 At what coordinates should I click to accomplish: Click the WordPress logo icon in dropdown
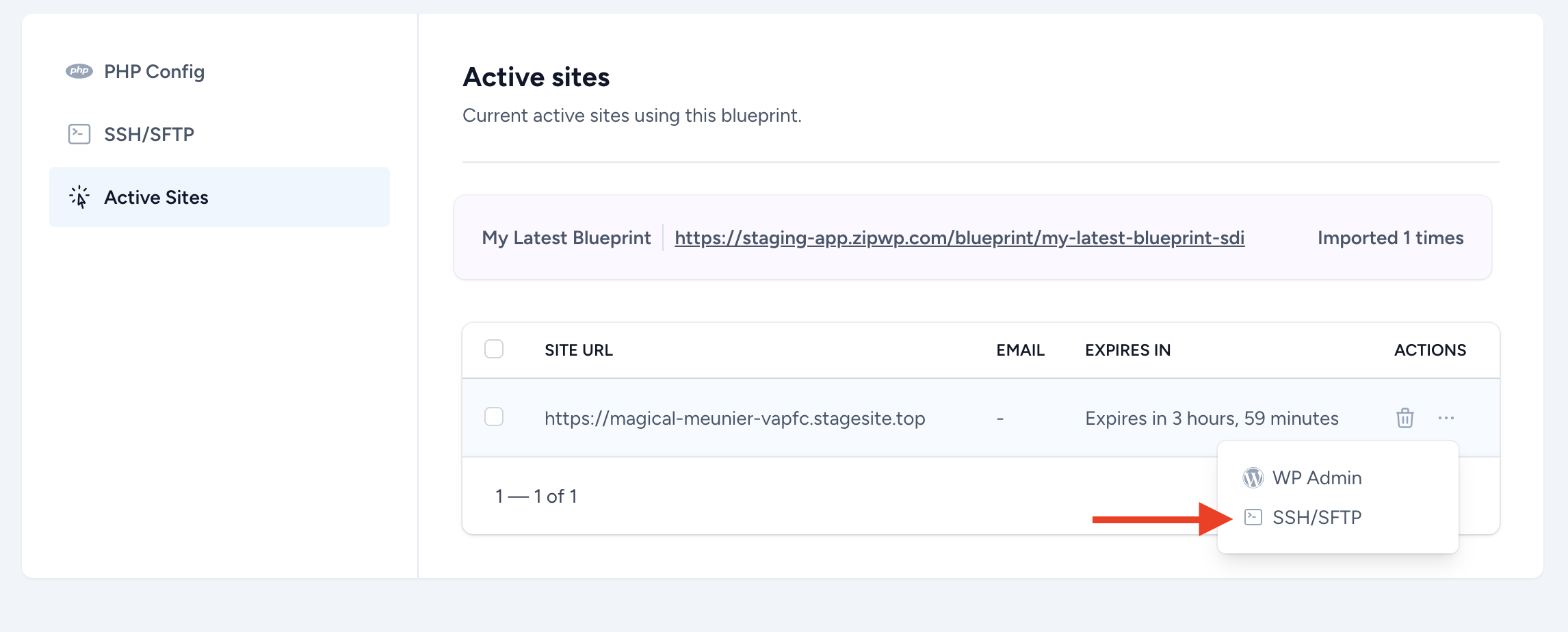(1253, 477)
